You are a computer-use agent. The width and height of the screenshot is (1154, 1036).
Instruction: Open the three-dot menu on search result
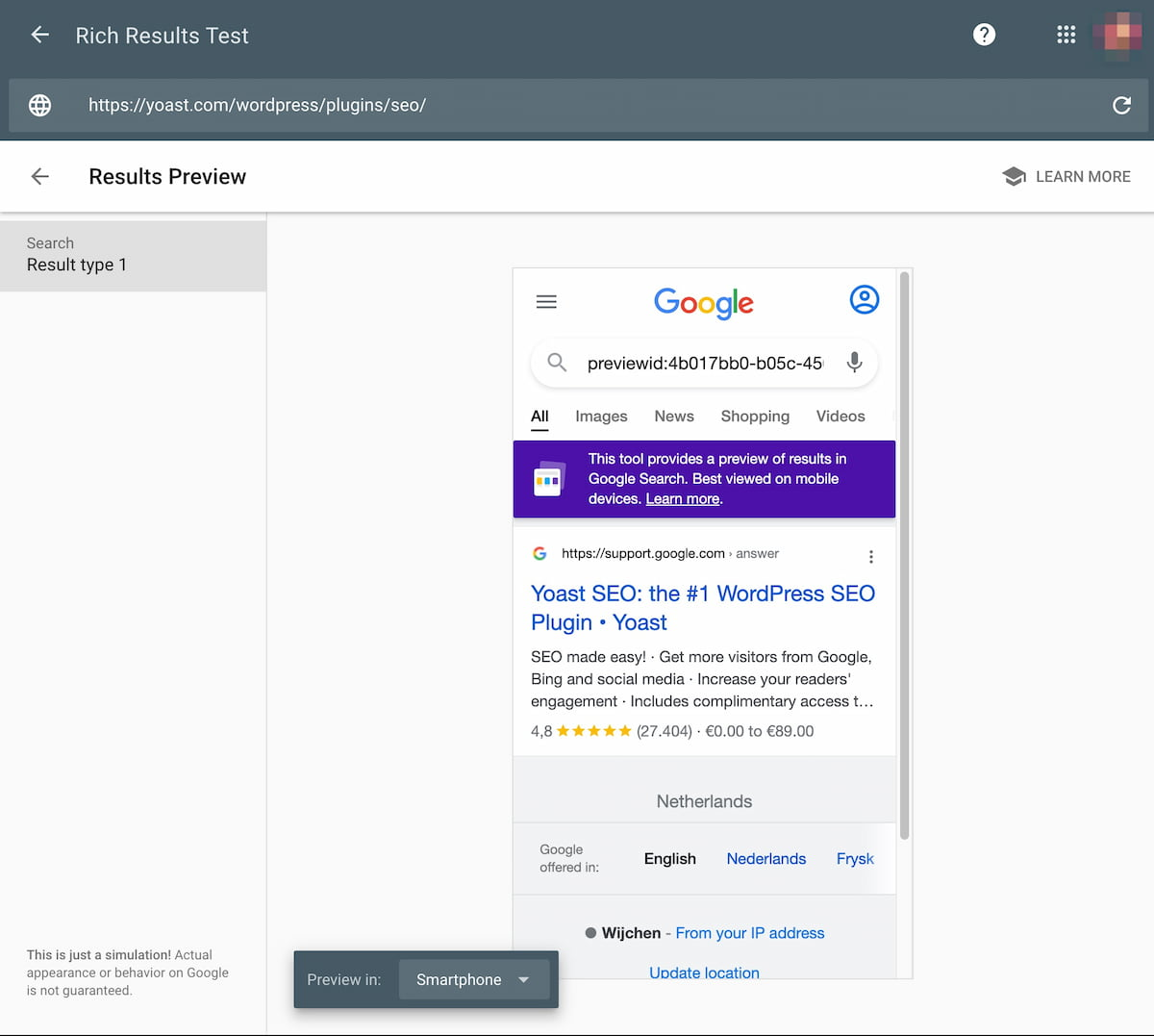pyautogui.click(x=871, y=557)
